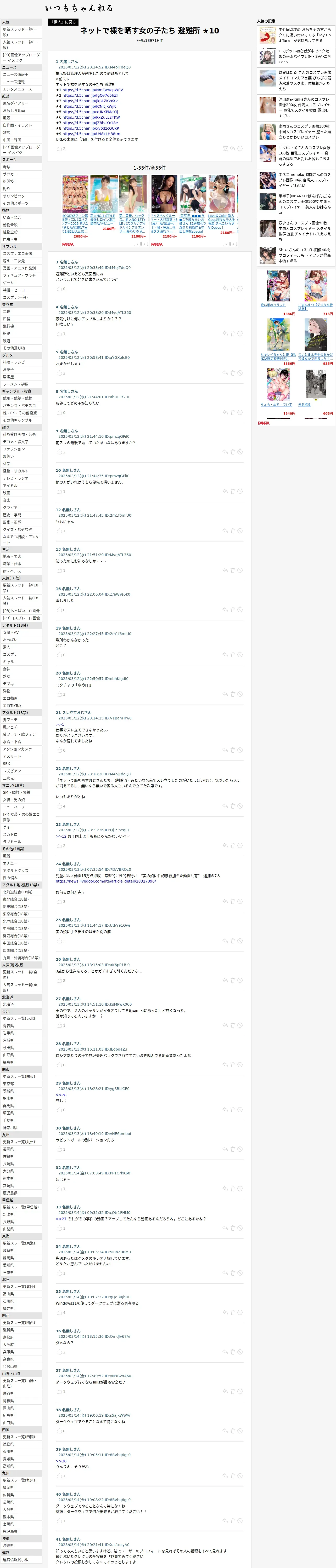336x1568 pixels.
Task: Click trash icon on post 13
Action: pyautogui.click(x=232, y=570)
